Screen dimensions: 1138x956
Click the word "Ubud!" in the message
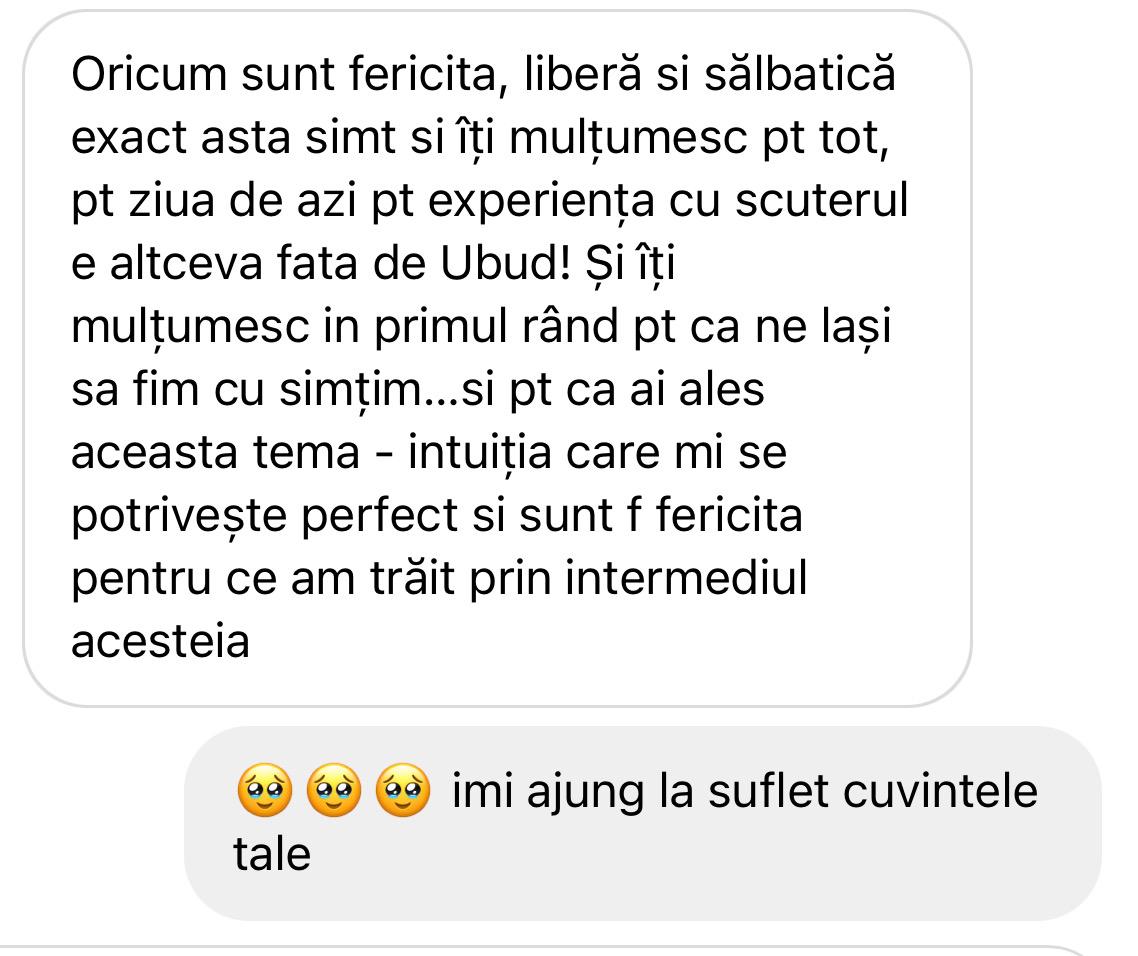click(x=505, y=263)
